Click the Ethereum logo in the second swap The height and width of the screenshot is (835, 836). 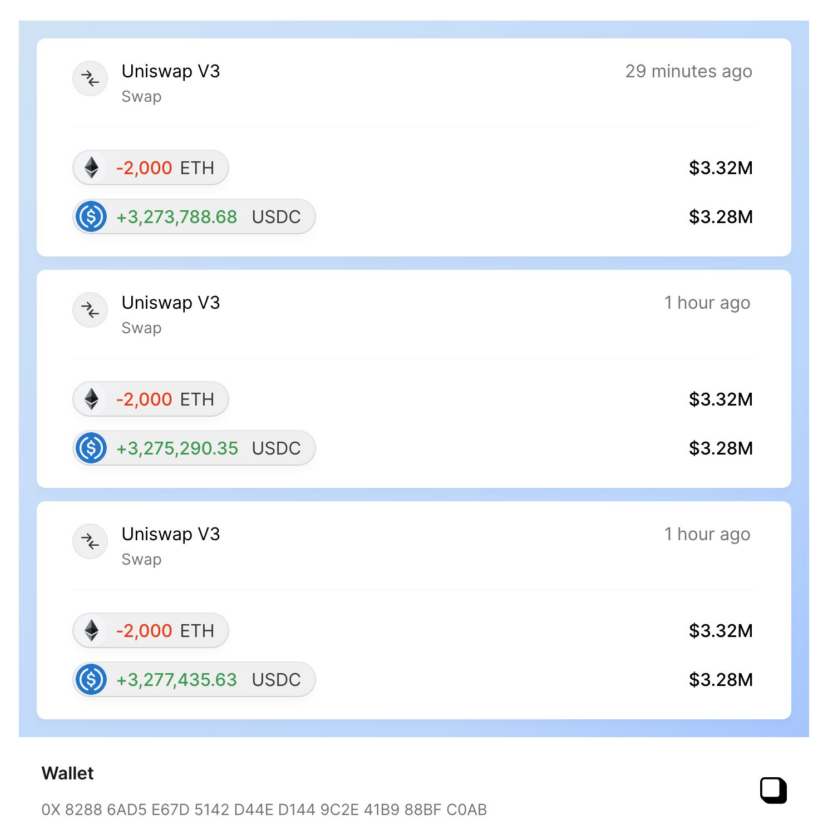pos(92,399)
